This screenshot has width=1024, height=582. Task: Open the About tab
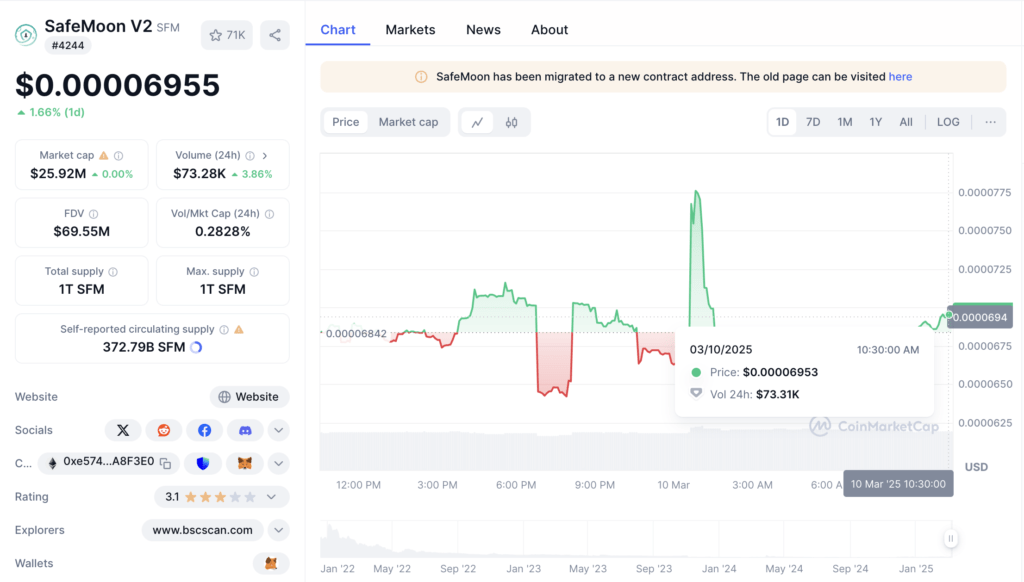(549, 30)
